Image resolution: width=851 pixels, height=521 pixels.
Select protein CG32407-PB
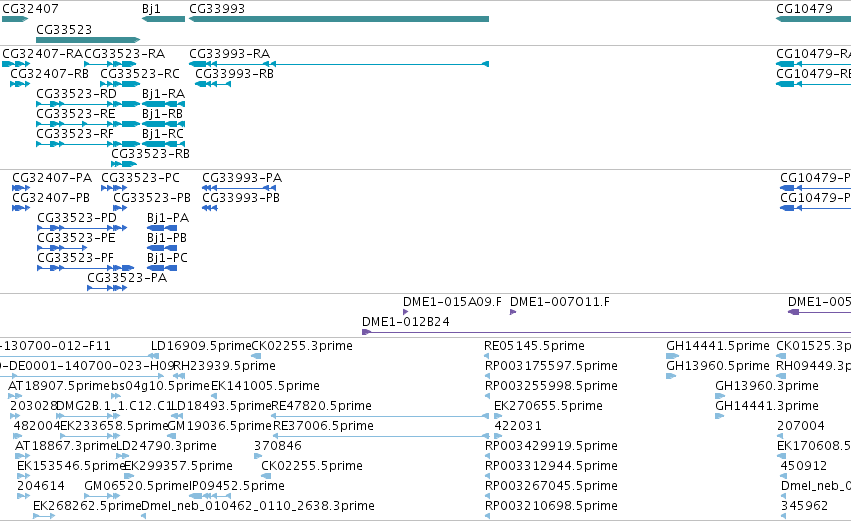[x=21, y=208]
